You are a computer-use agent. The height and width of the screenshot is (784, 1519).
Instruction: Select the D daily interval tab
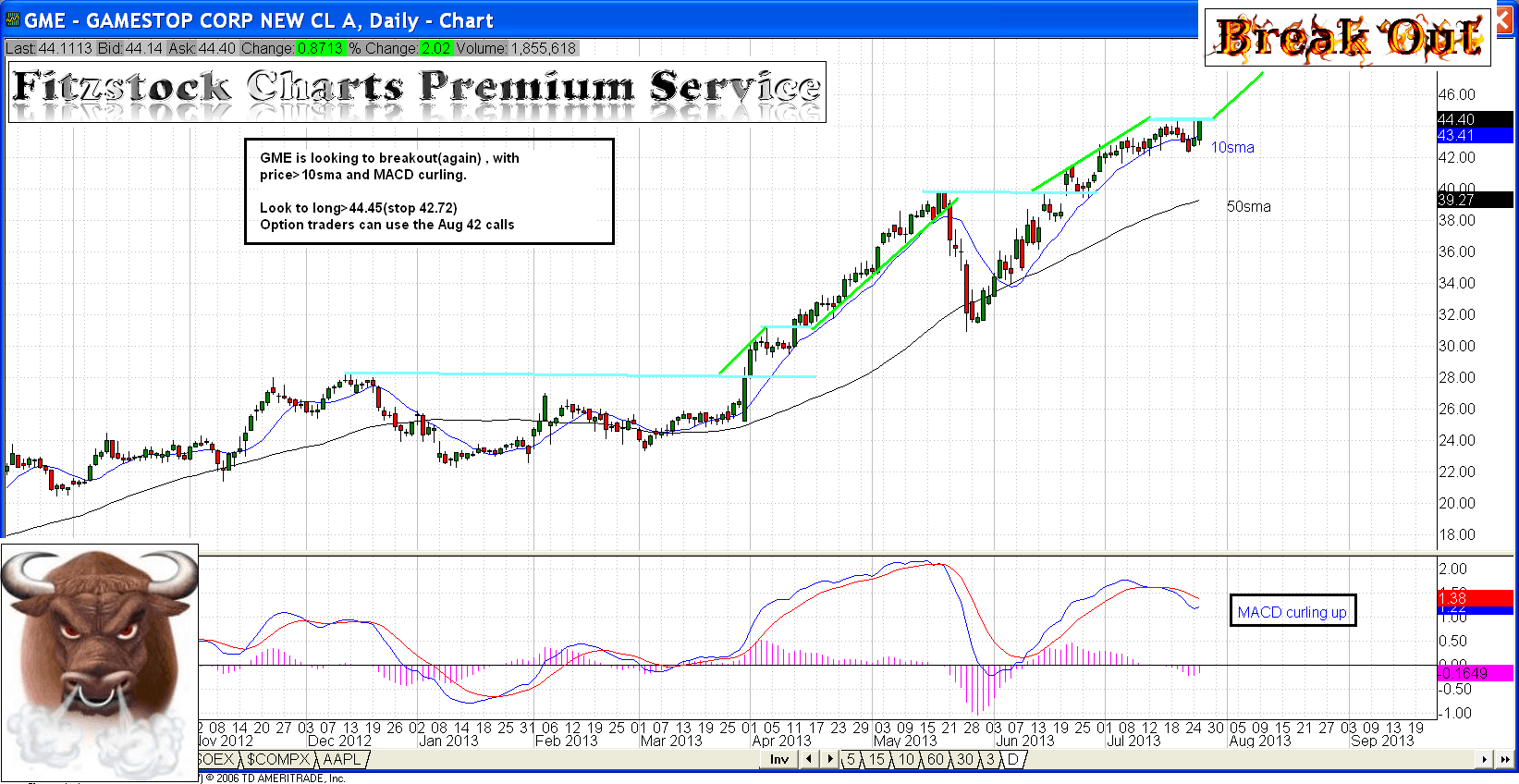[1012, 759]
